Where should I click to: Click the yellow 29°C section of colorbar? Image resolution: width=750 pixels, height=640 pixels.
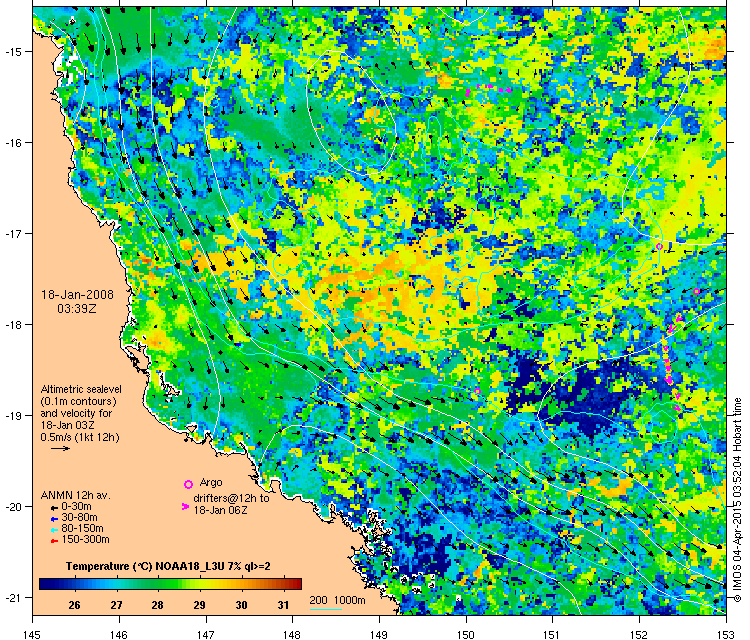[199, 584]
